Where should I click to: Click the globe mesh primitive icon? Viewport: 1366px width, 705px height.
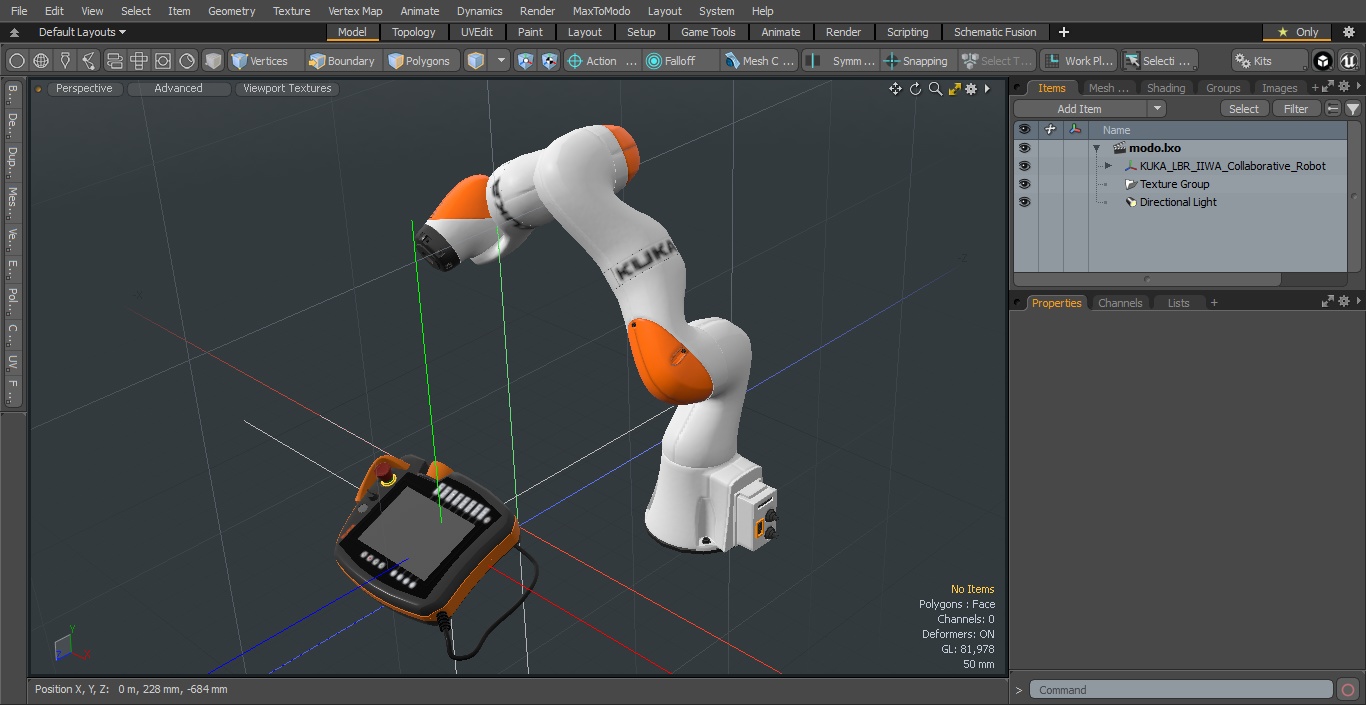[x=41, y=61]
